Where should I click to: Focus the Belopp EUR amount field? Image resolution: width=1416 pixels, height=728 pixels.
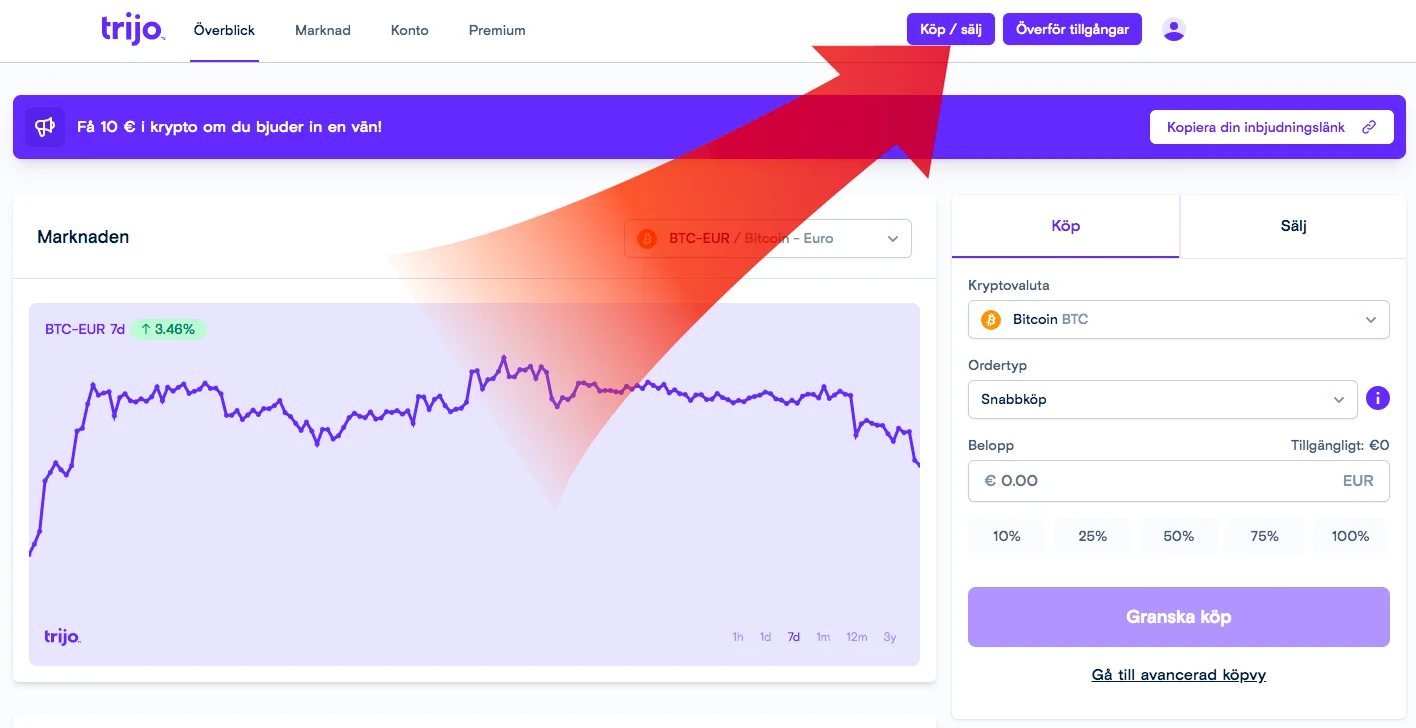(1160, 481)
